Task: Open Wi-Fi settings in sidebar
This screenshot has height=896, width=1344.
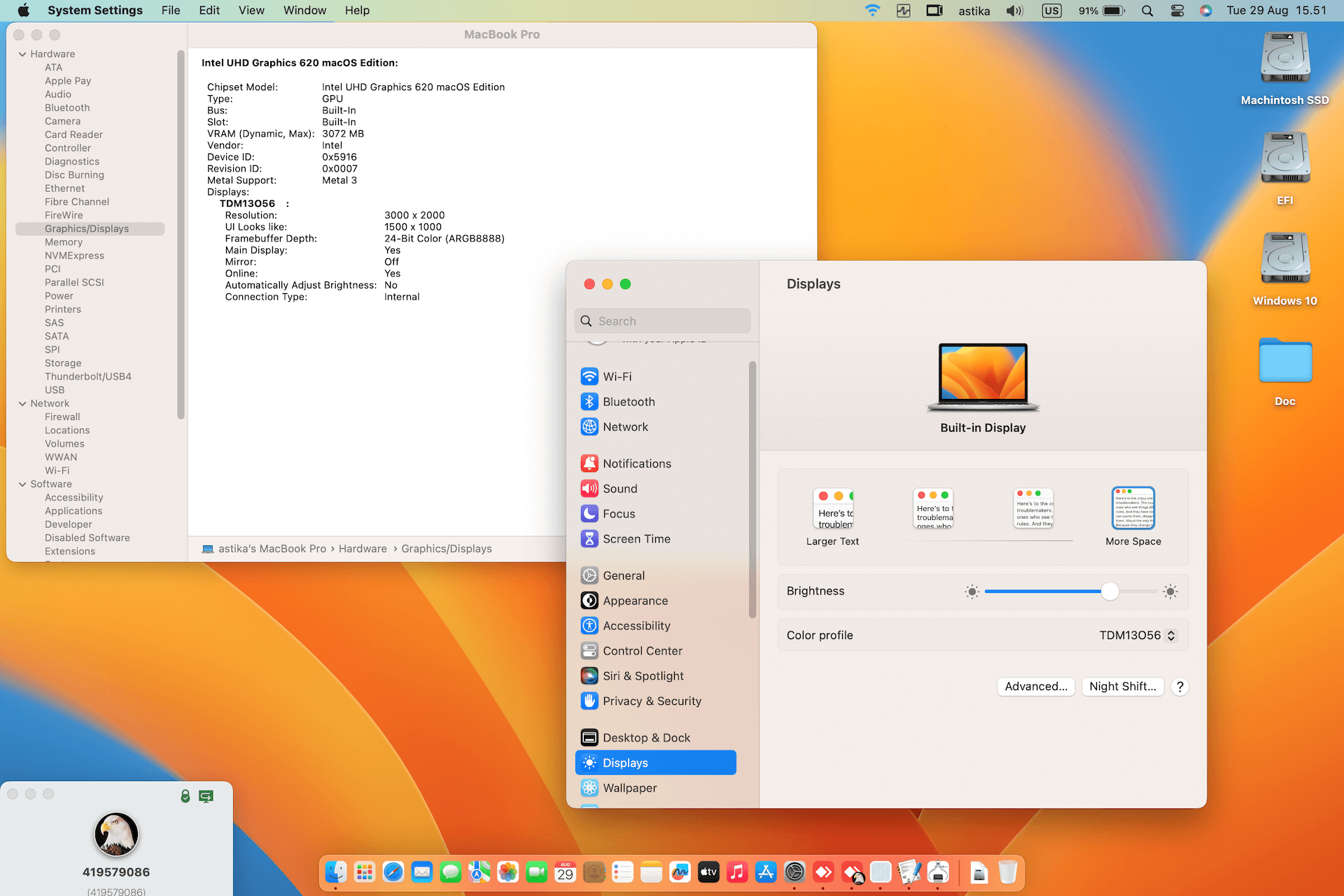Action: pyautogui.click(x=617, y=377)
